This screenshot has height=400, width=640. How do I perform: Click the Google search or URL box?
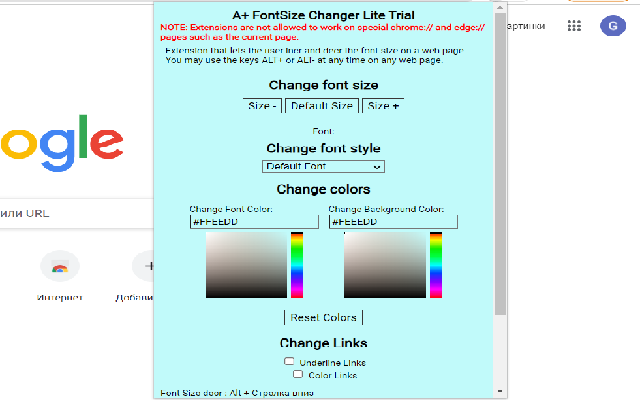(x=77, y=213)
